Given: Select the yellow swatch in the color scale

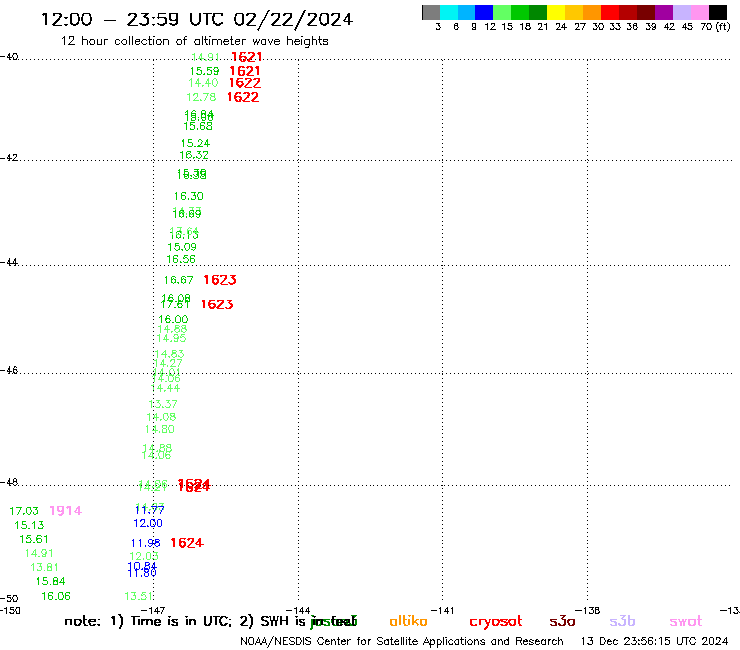Looking at the screenshot, I should point(556,12).
